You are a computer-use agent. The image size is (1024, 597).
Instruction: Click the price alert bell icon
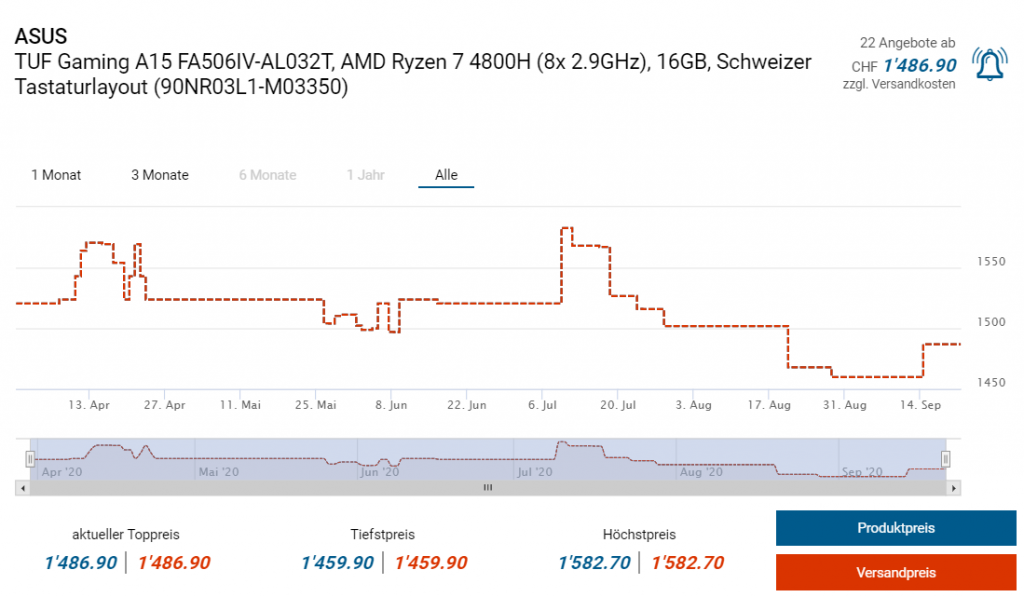tap(989, 64)
